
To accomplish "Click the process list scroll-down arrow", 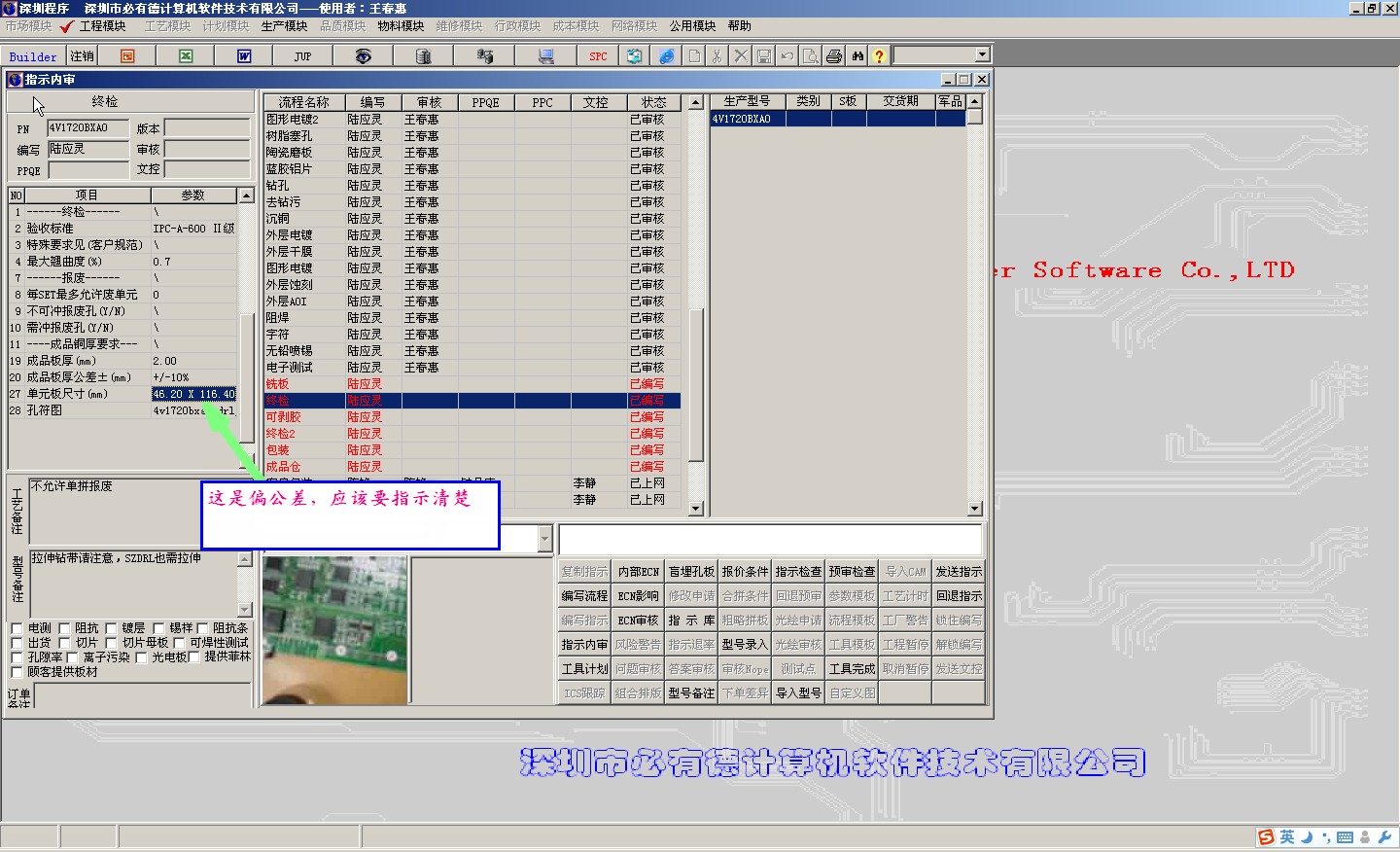I will 695,509.
